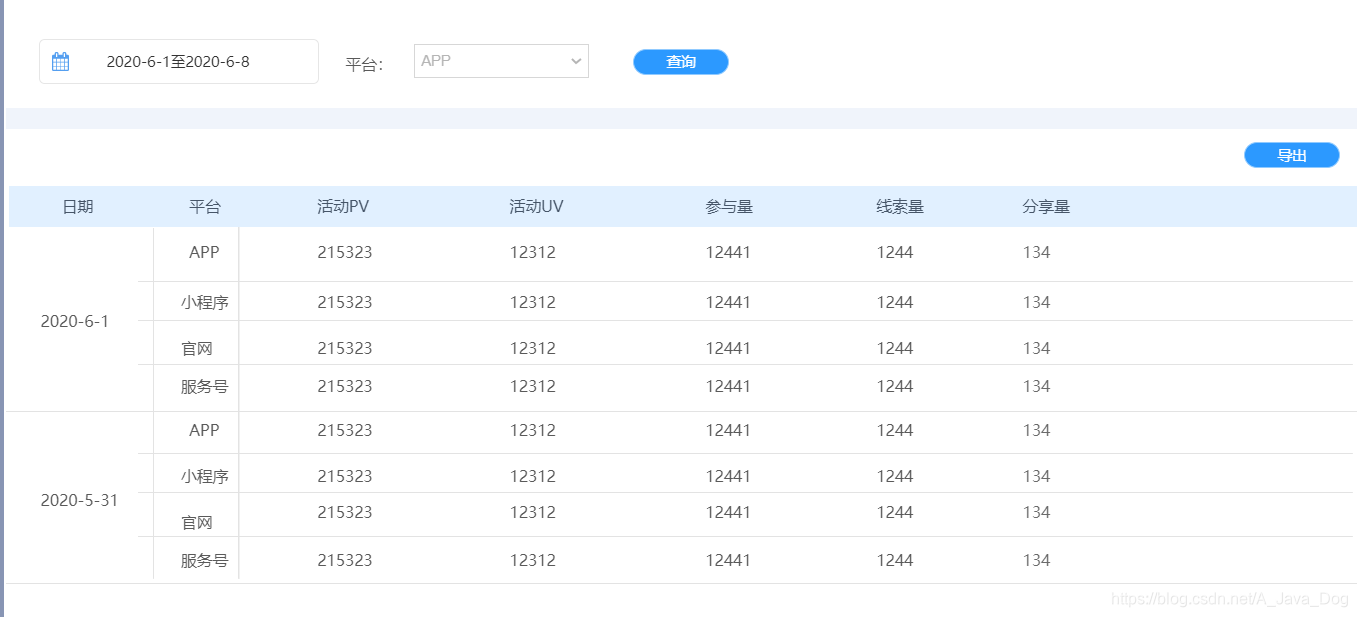
Task: Click the 活动PV column header
Action: [x=343, y=207]
